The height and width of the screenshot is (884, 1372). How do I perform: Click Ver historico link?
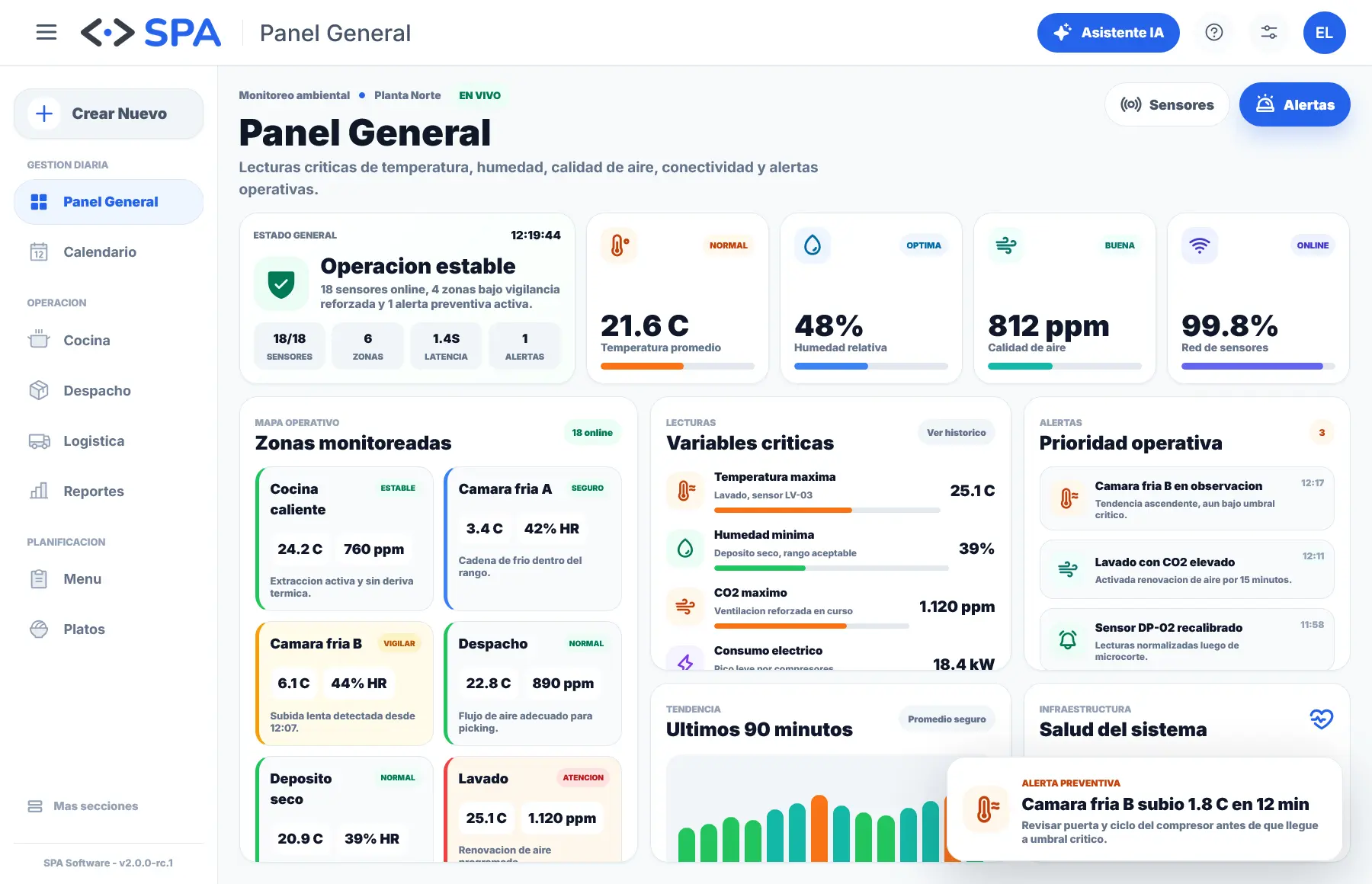coord(957,433)
